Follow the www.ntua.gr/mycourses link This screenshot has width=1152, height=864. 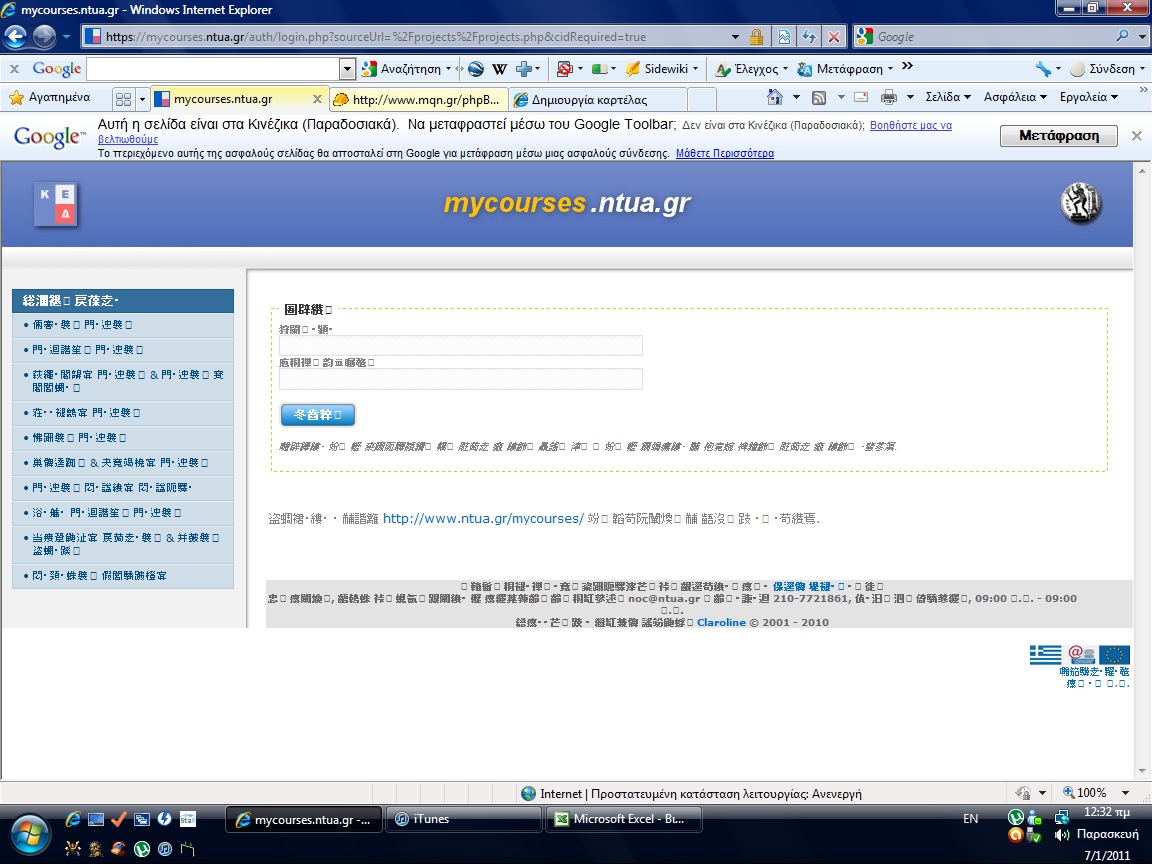(x=483, y=518)
